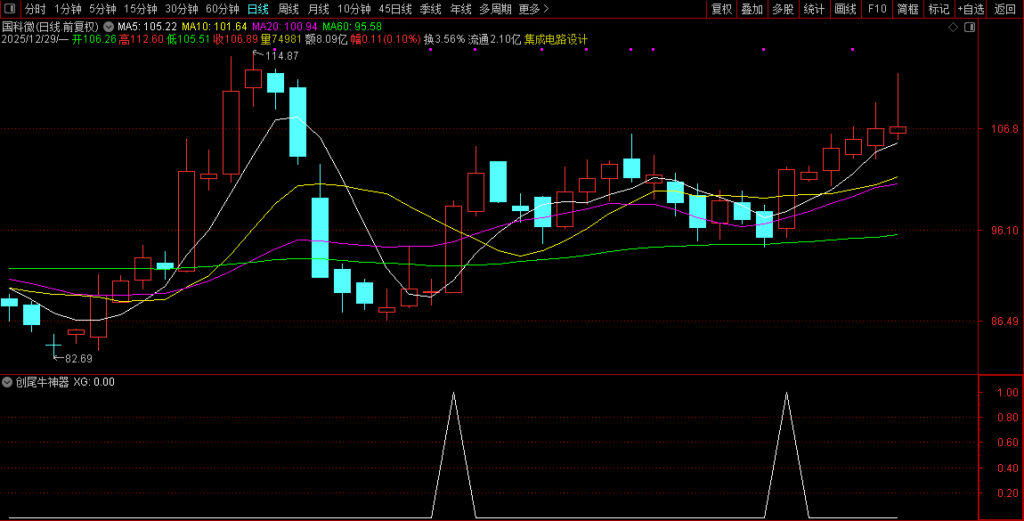Expand the 创尾牛神器 indicator dropdown
The width and height of the screenshot is (1024, 521).
(x=8, y=382)
